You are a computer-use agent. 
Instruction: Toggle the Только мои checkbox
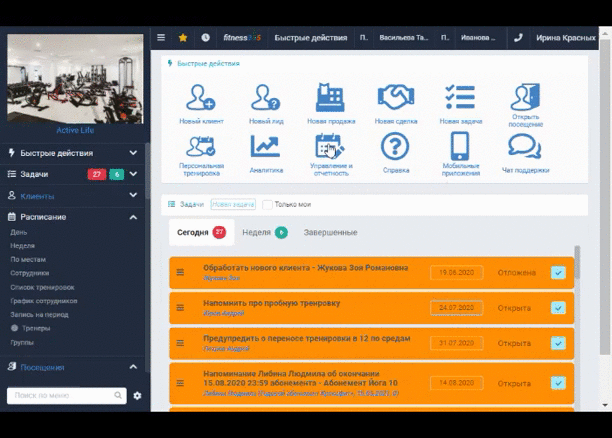pyautogui.click(x=267, y=205)
